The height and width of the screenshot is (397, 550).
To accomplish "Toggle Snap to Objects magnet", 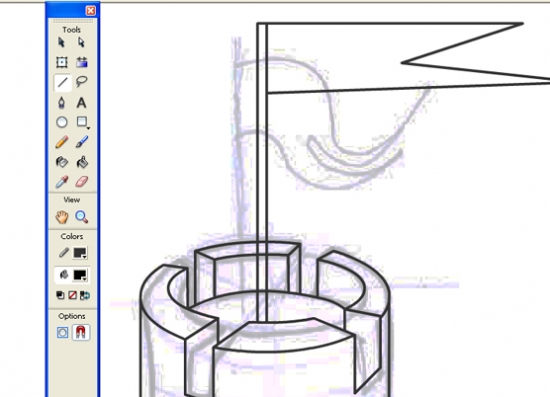I will [81, 332].
